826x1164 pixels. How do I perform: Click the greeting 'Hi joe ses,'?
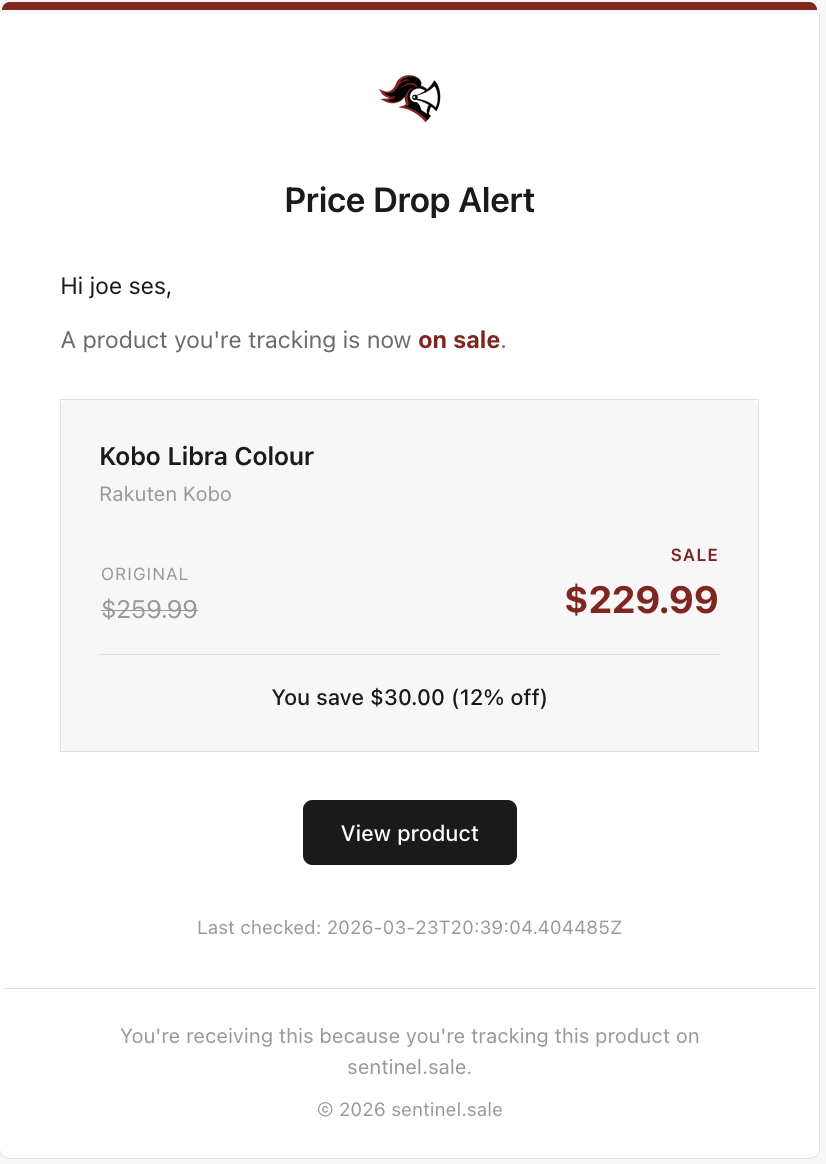coord(116,286)
